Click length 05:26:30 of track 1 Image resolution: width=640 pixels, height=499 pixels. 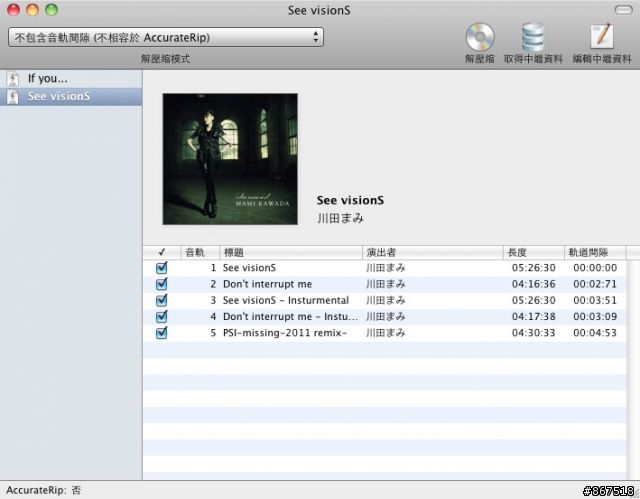533,268
